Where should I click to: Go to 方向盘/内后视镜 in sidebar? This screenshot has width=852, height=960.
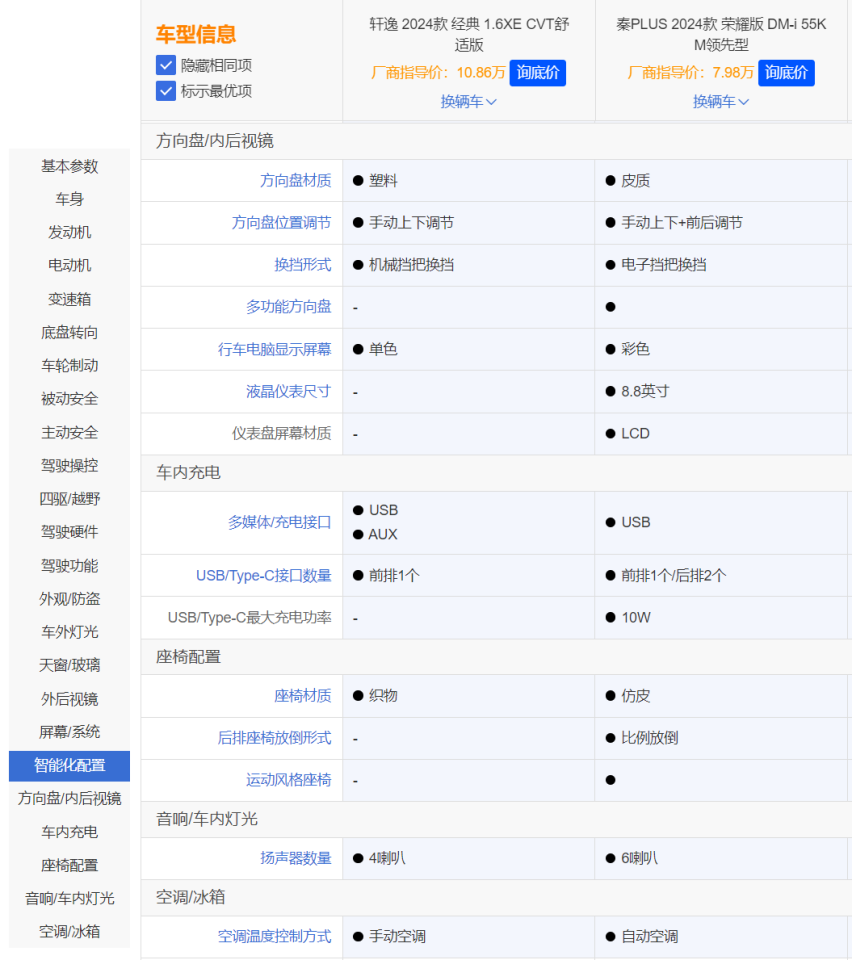[x=69, y=798]
